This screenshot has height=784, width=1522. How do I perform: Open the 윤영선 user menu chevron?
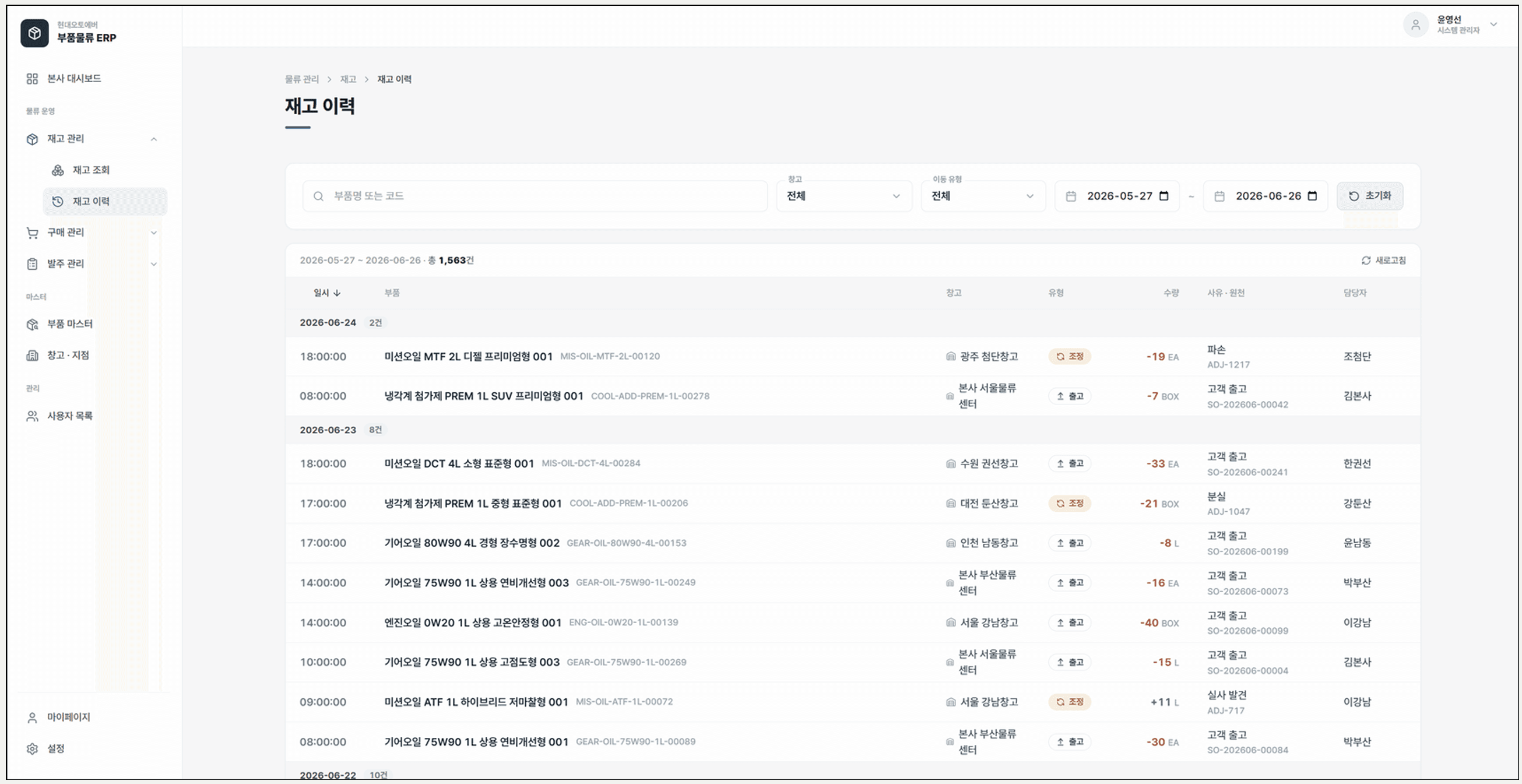(x=1493, y=25)
